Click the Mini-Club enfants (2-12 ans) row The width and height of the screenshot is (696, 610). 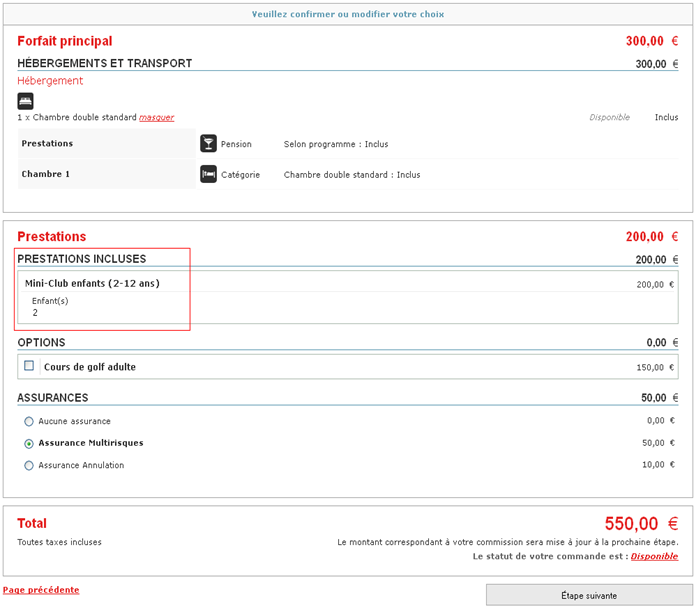(92, 283)
